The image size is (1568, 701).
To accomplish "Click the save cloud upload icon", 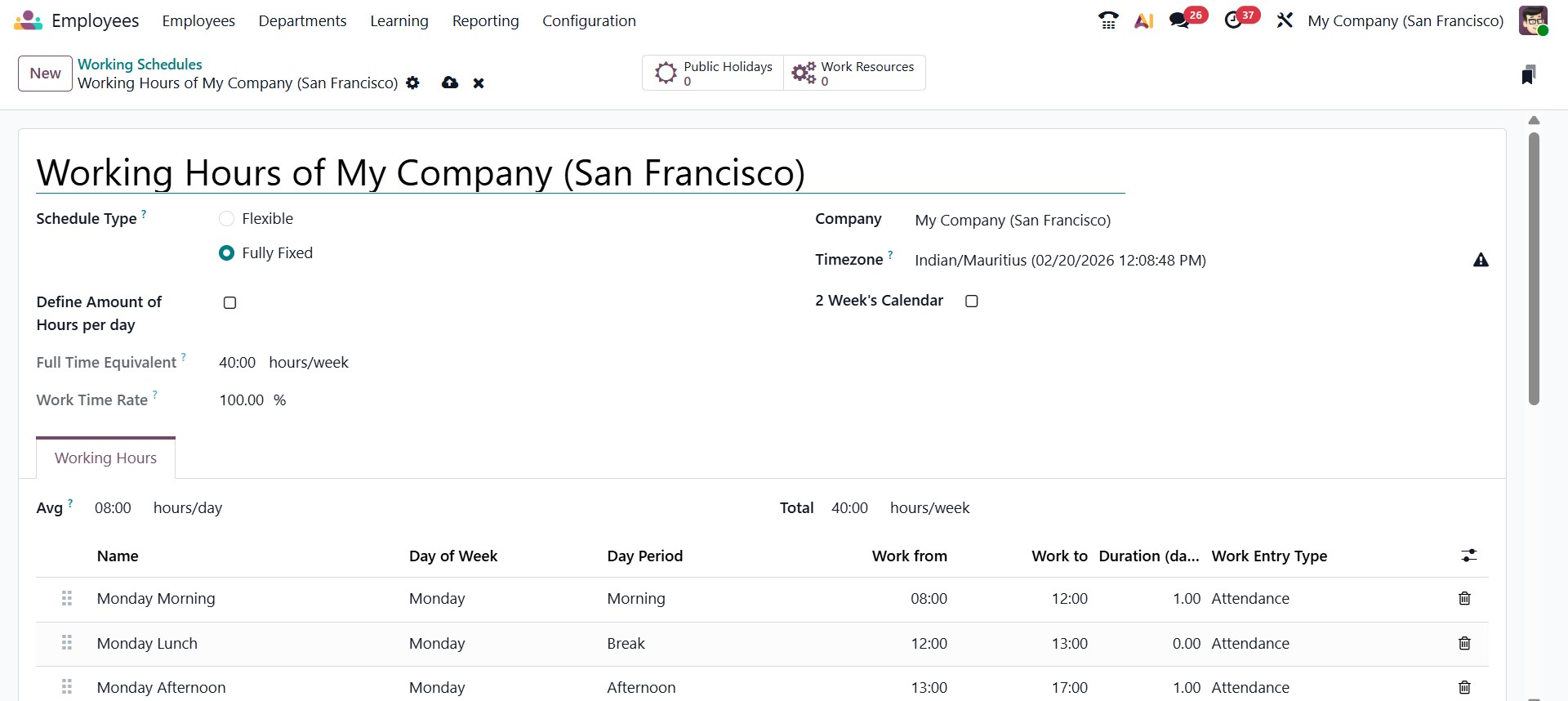I will point(450,83).
